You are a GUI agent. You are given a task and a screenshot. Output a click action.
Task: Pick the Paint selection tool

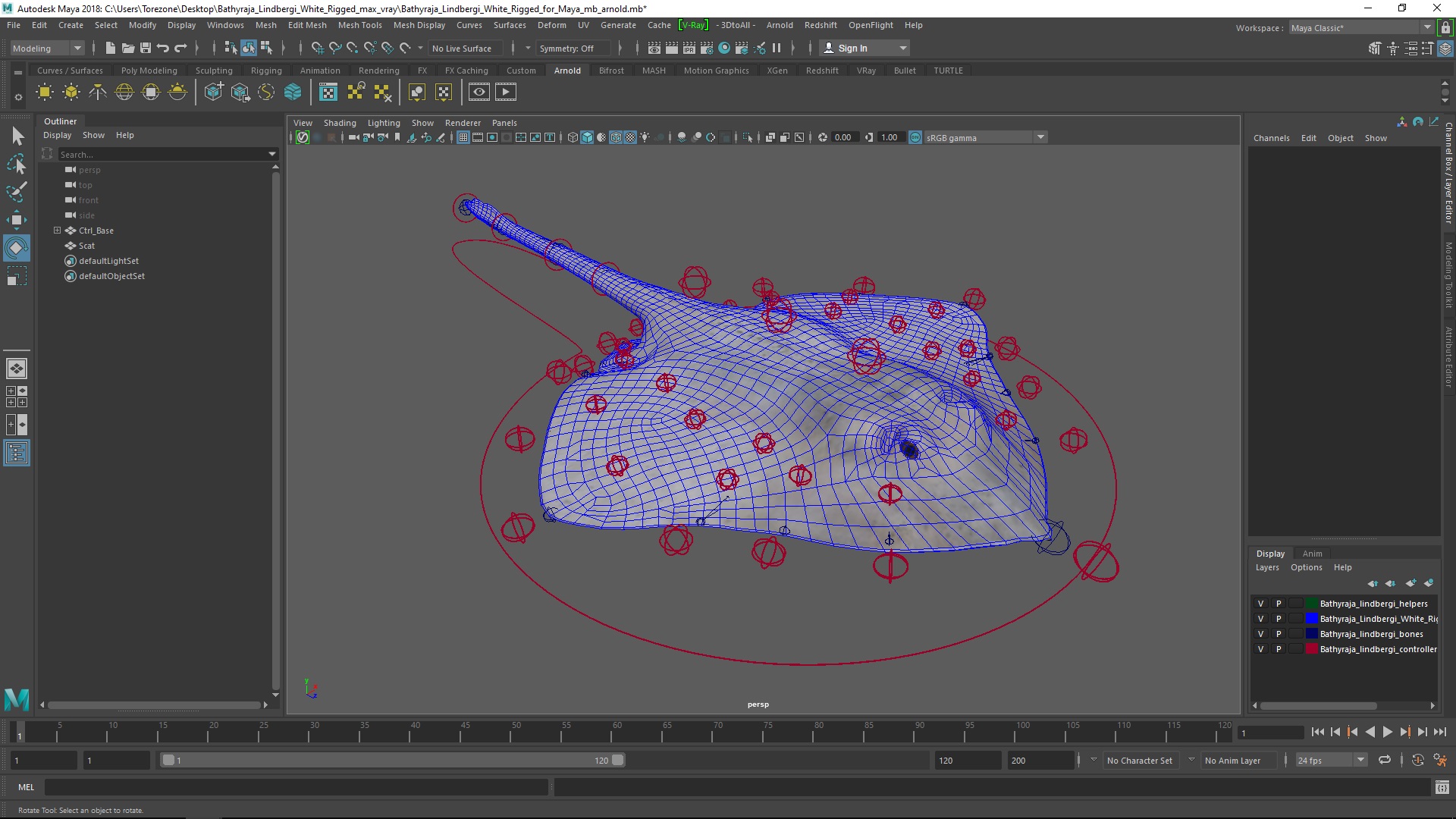[x=16, y=192]
